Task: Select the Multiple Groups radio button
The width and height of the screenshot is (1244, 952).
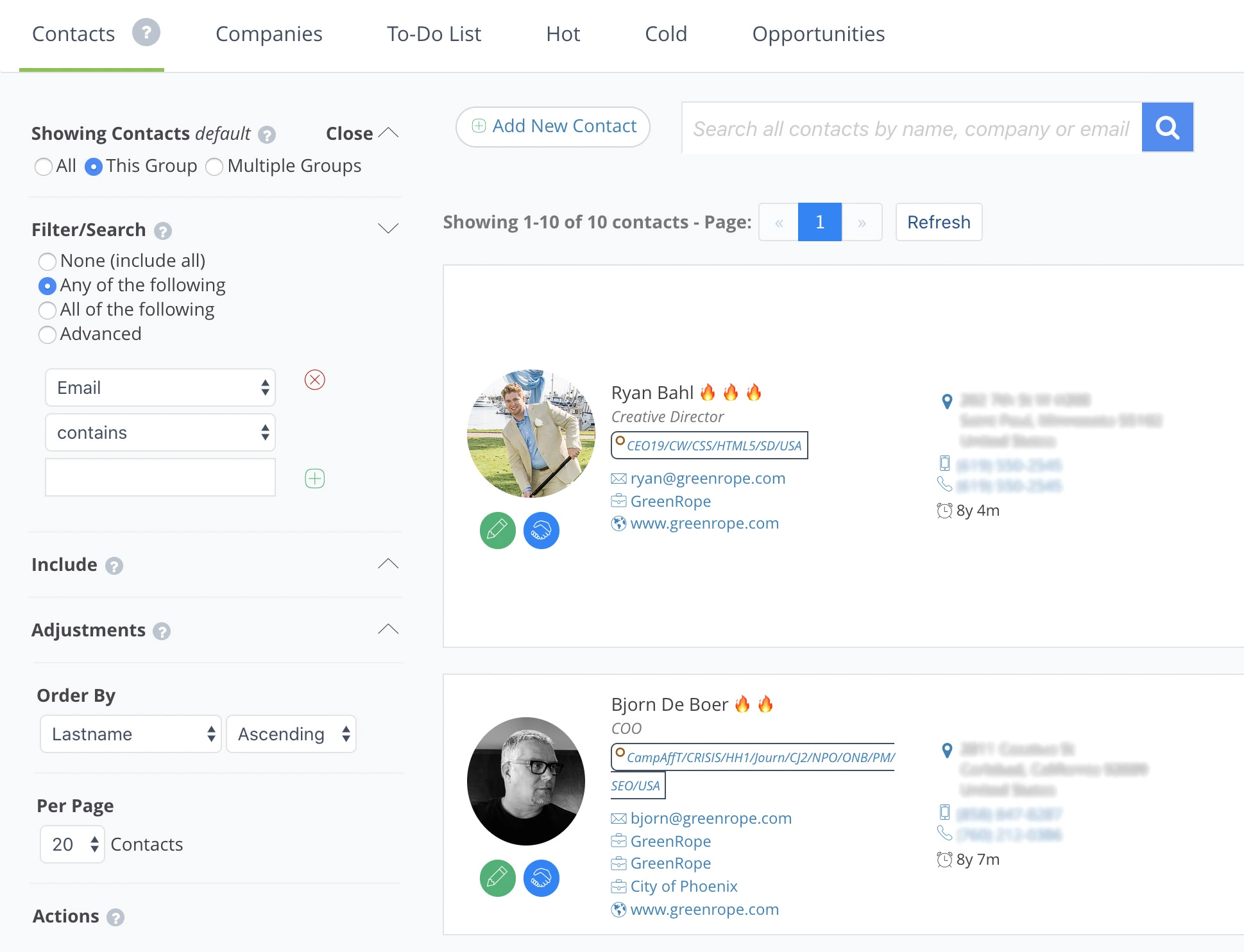Action: (x=214, y=167)
